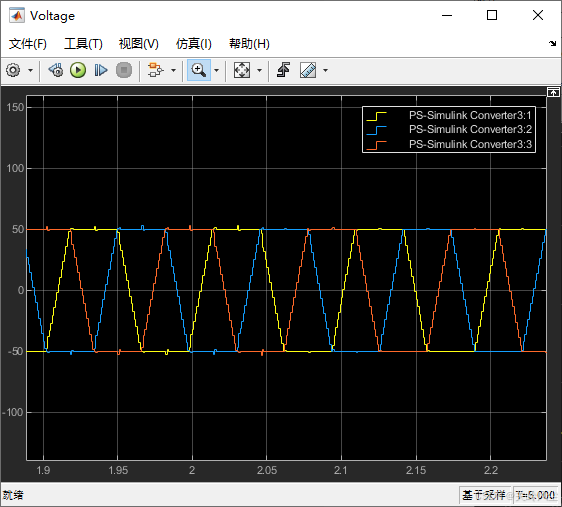The image size is (562, 507).
Task: Toggle PS-Simulink Converter3:3 legend entry
Action: 470,144
